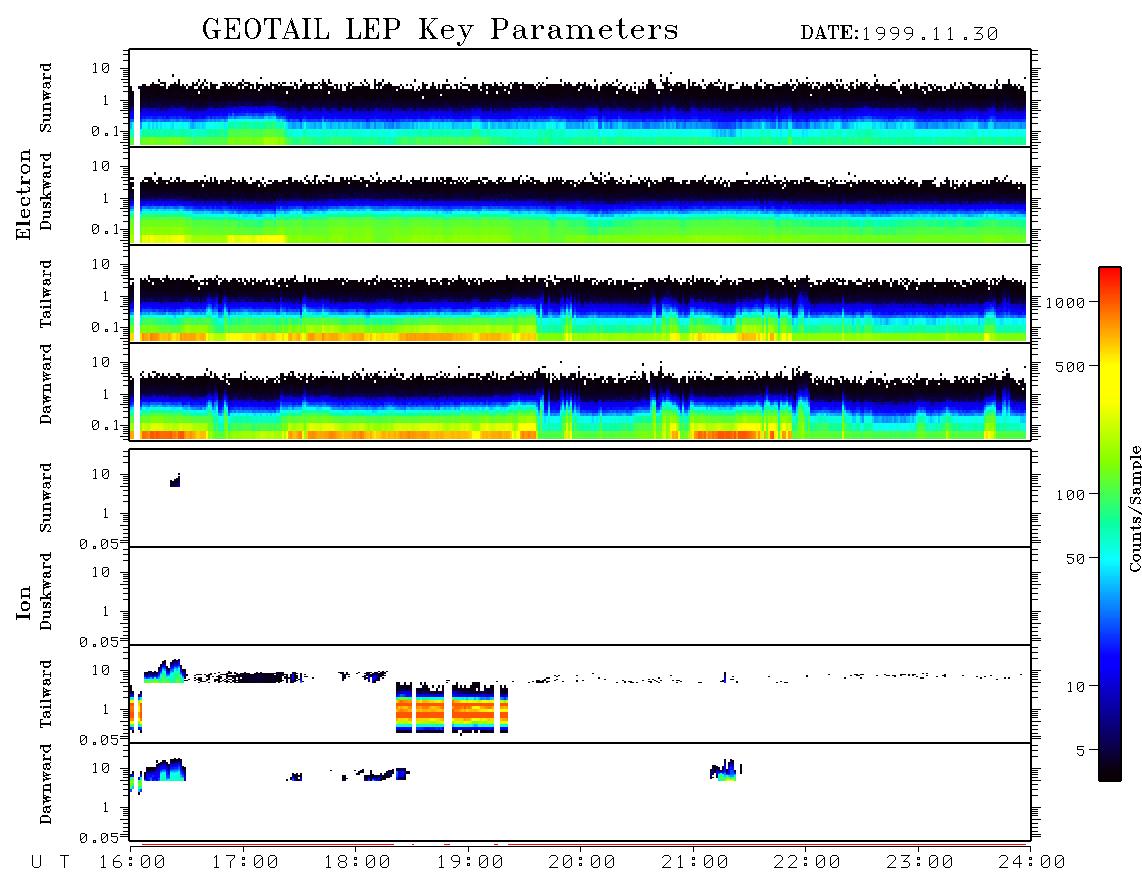Click the 50 colorbar tick label
1142x880 pixels.
click(1075, 559)
